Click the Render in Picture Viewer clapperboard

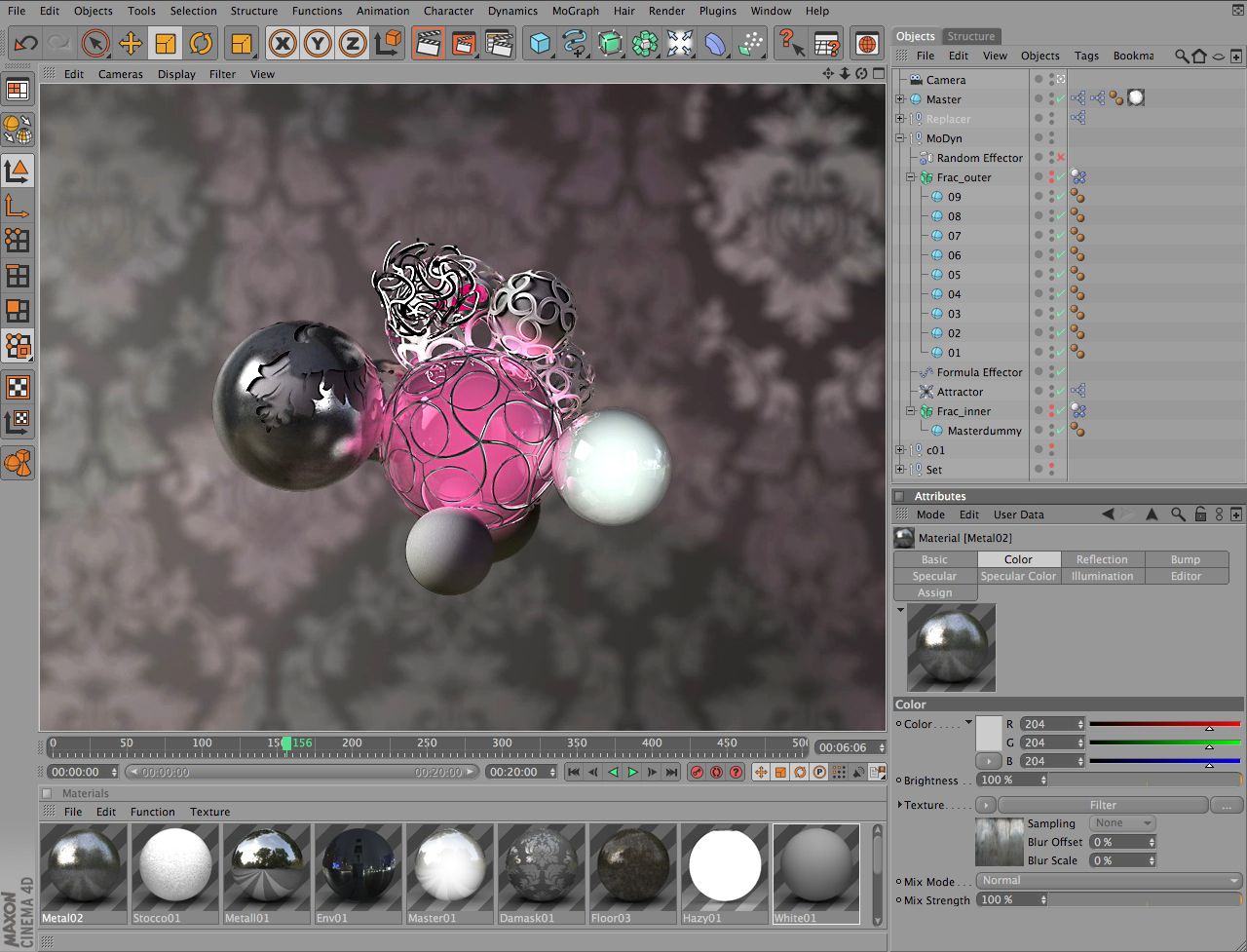(464, 43)
